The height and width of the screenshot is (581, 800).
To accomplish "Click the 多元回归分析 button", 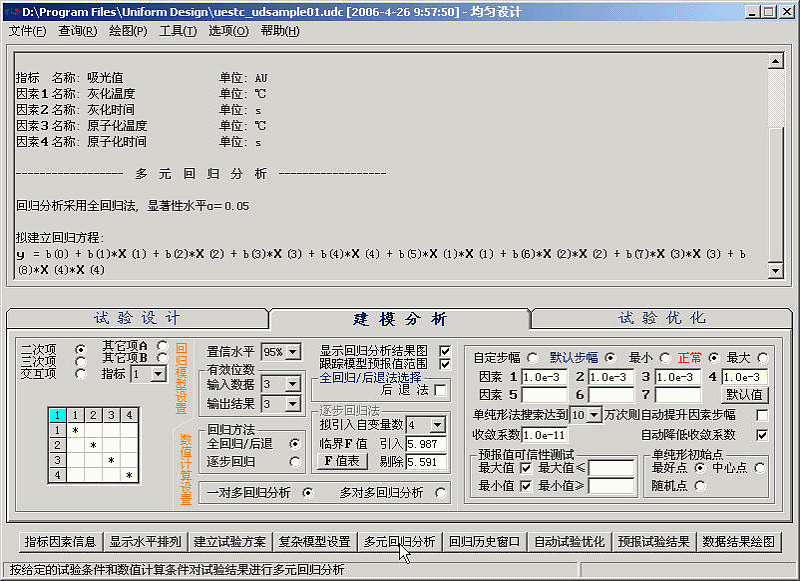I will click(399, 542).
